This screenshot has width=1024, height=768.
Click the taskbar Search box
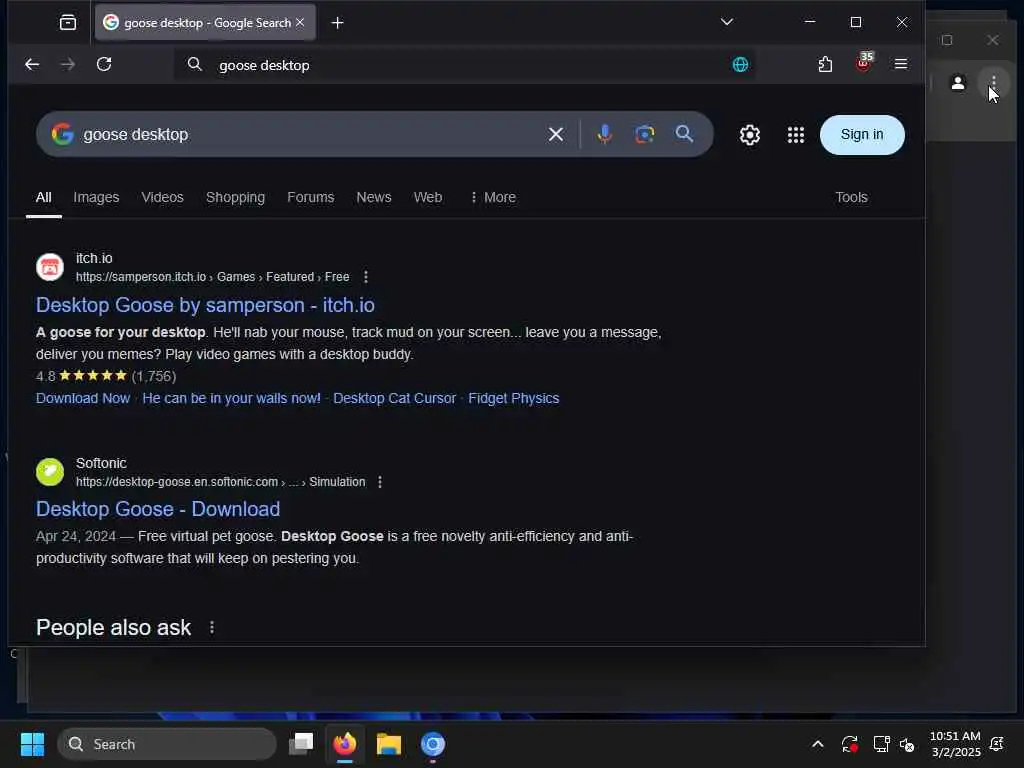[x=167, y=744]
